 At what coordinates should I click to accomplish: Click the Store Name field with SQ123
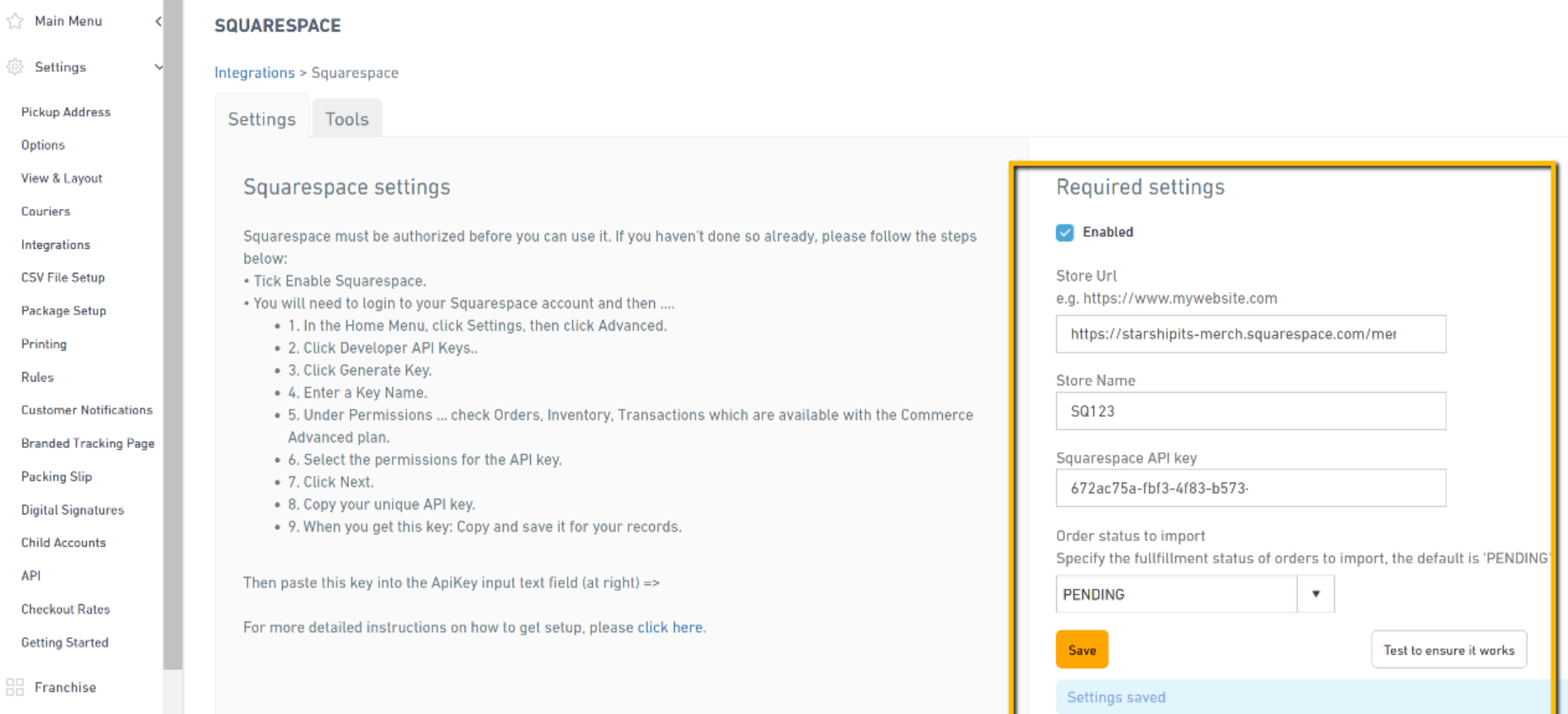coord(1250,411)
